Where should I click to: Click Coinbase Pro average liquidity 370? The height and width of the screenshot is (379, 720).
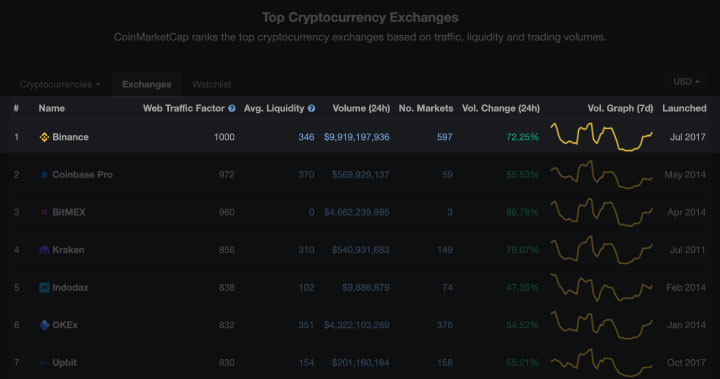point(306,175)
